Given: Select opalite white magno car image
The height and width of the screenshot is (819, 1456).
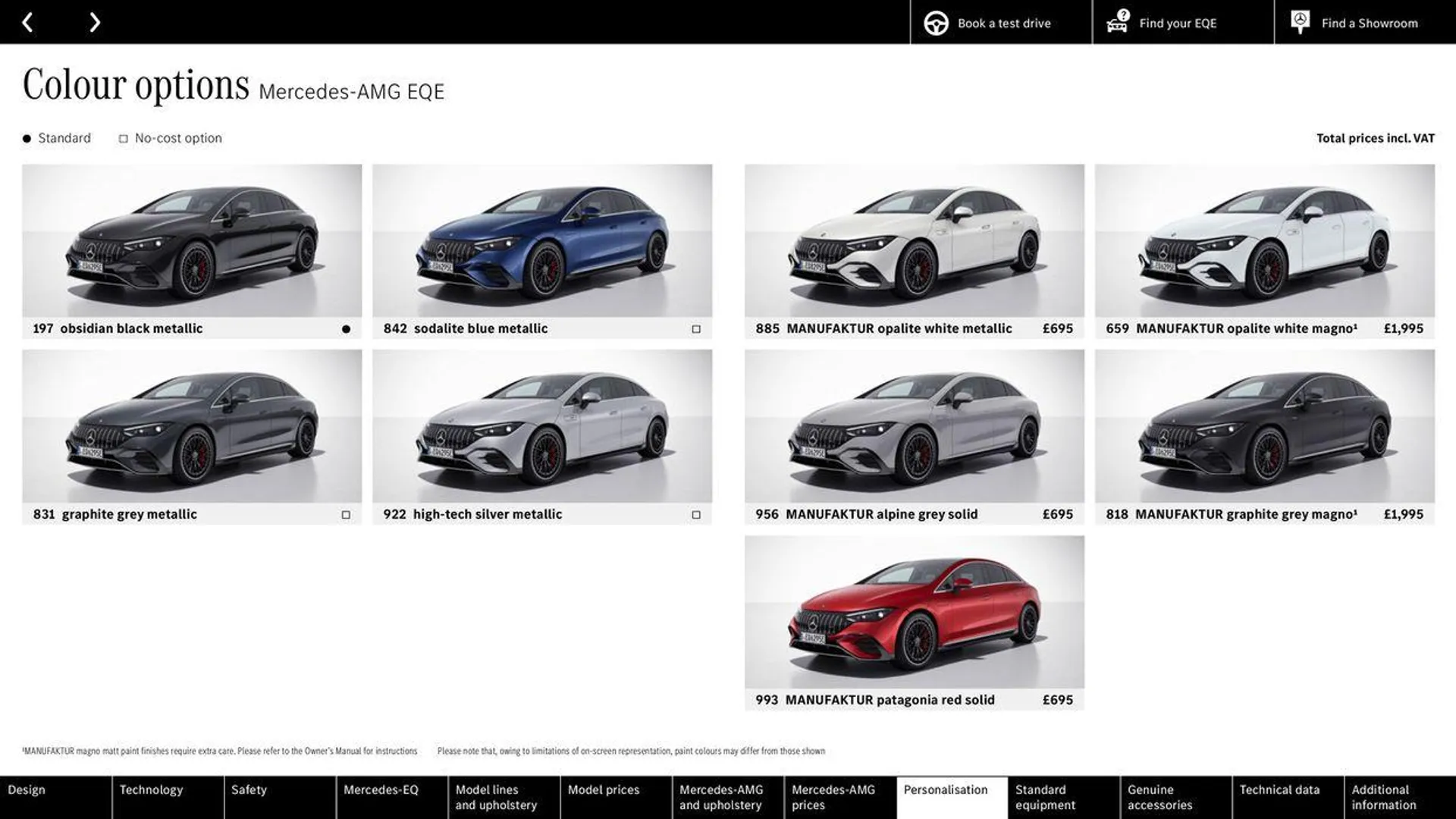Looking at the screenshot, I should 1265,240.
